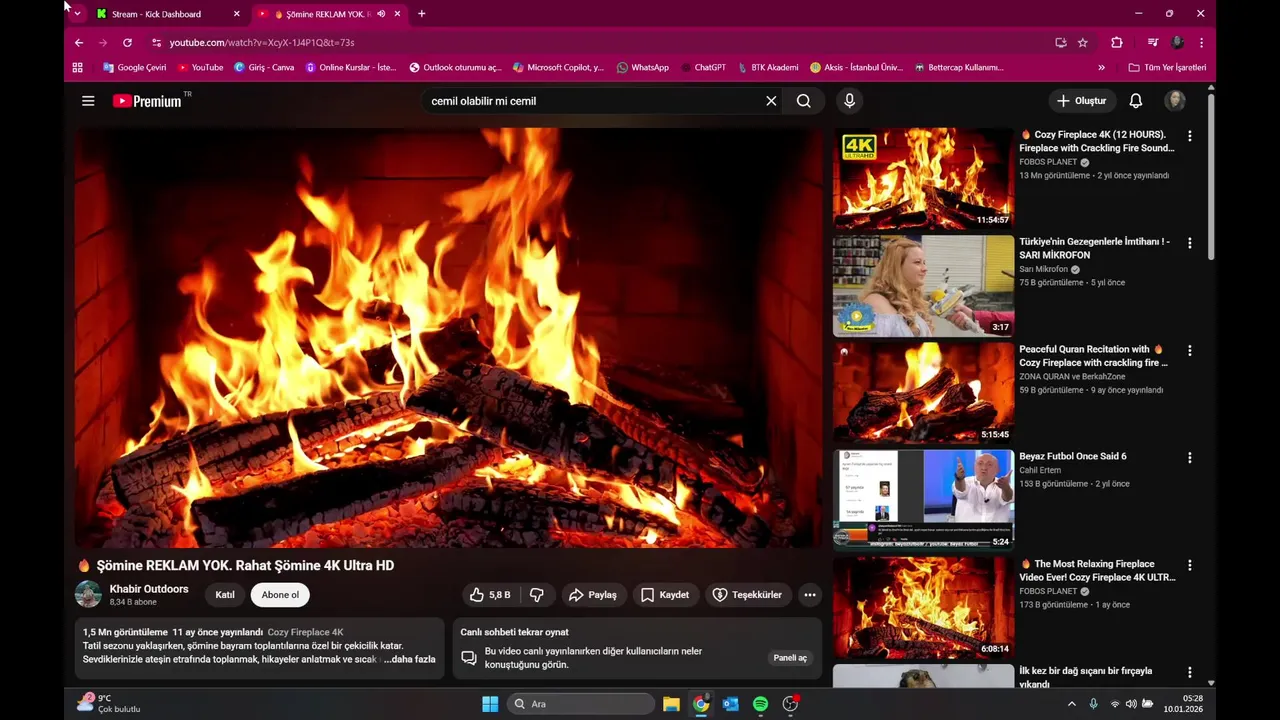Like the video showing 5,8 B
Viewport: 1280px width, 720px height.
[x=490, y=595]
